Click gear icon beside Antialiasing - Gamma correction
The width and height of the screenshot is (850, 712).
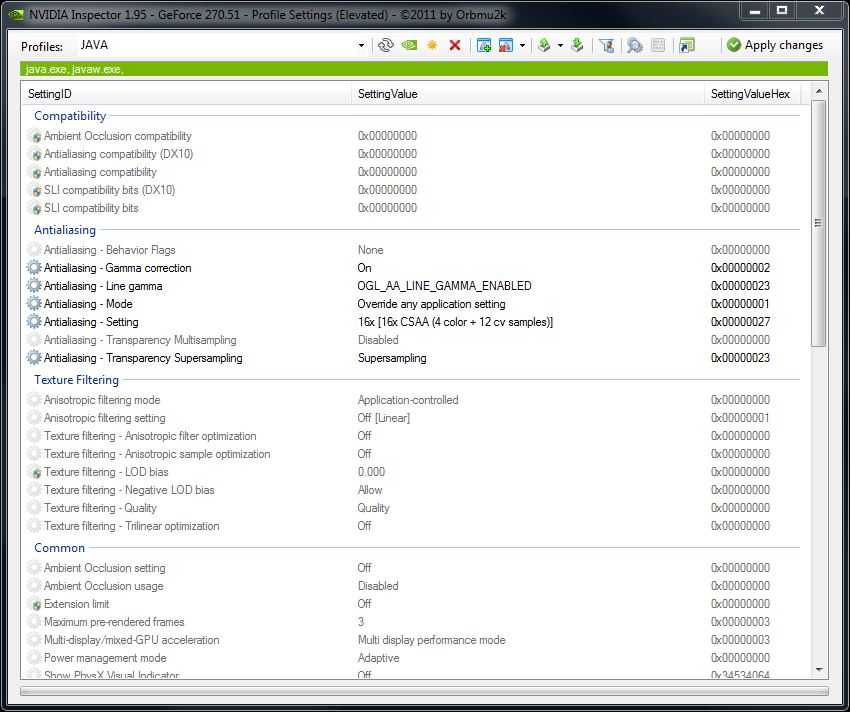34,267
